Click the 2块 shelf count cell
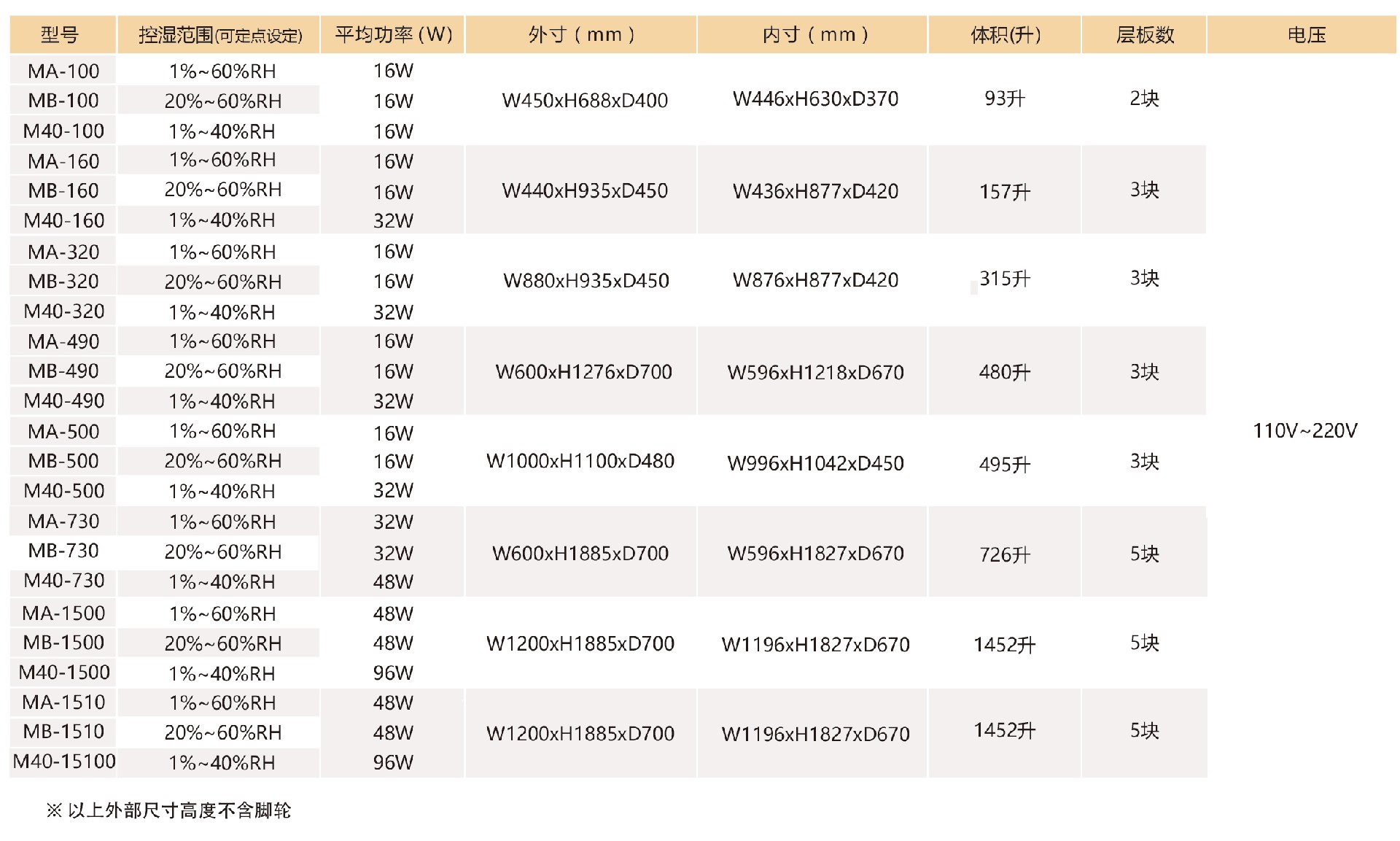 pyautogui.click(x=1144, y=98)
